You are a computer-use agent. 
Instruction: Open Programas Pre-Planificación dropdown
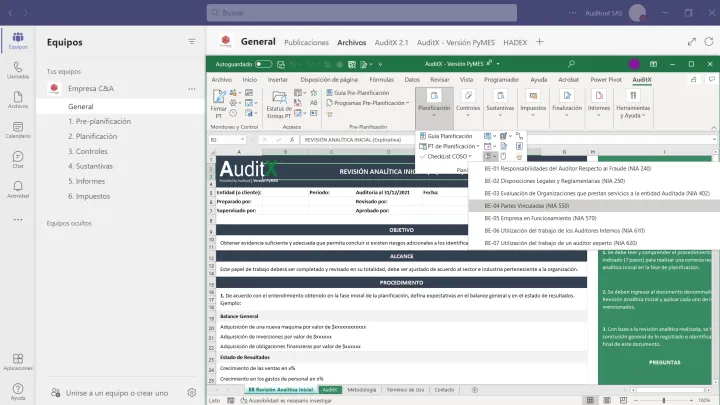[x=368, y=103]
